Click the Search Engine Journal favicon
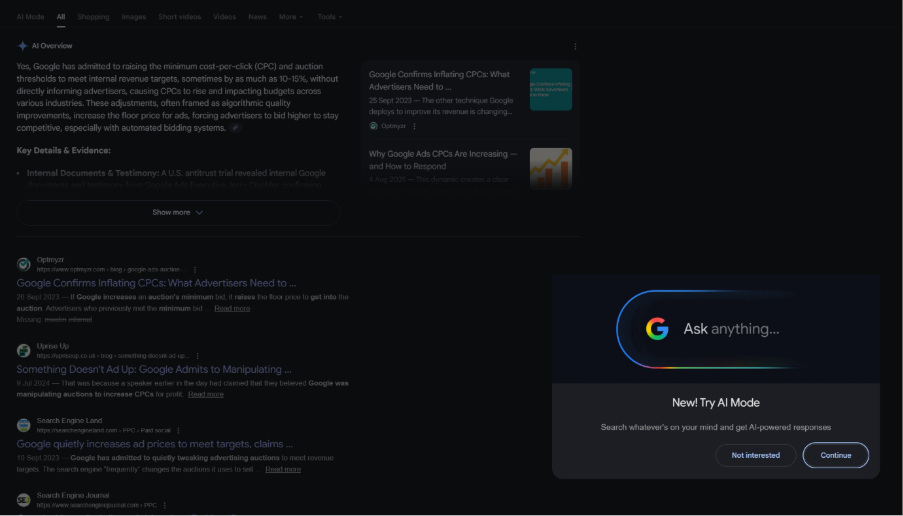The width and height of the screenshot is (903, 516). tap(24, 500)
